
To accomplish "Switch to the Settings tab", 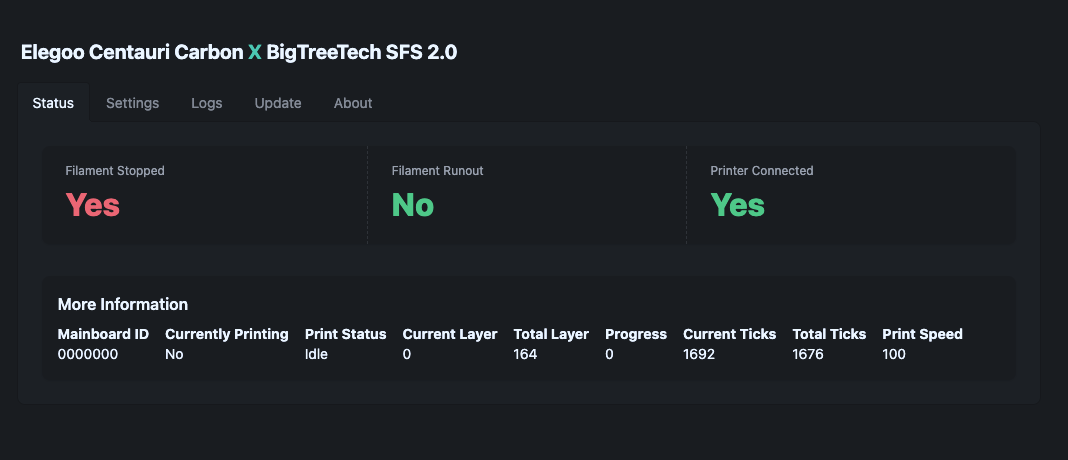I will coord(132,103).
